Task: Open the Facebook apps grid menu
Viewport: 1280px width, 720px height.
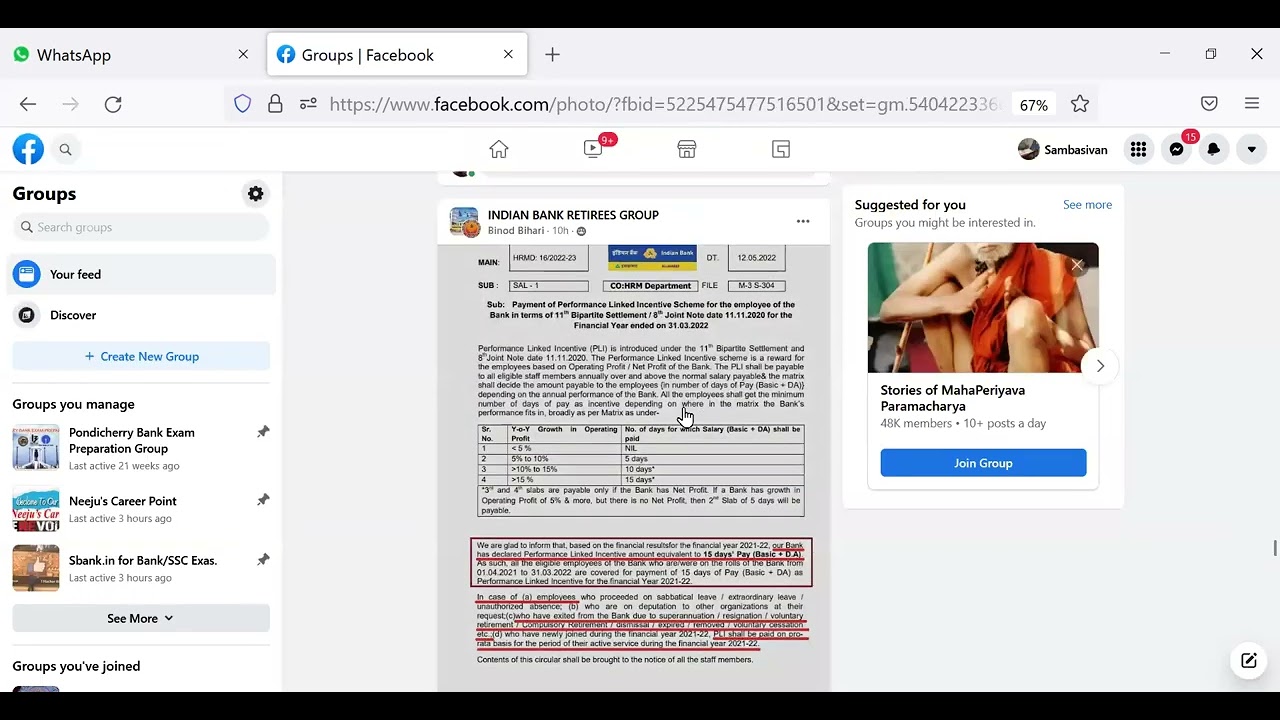Action: (x=1138, y=149)
